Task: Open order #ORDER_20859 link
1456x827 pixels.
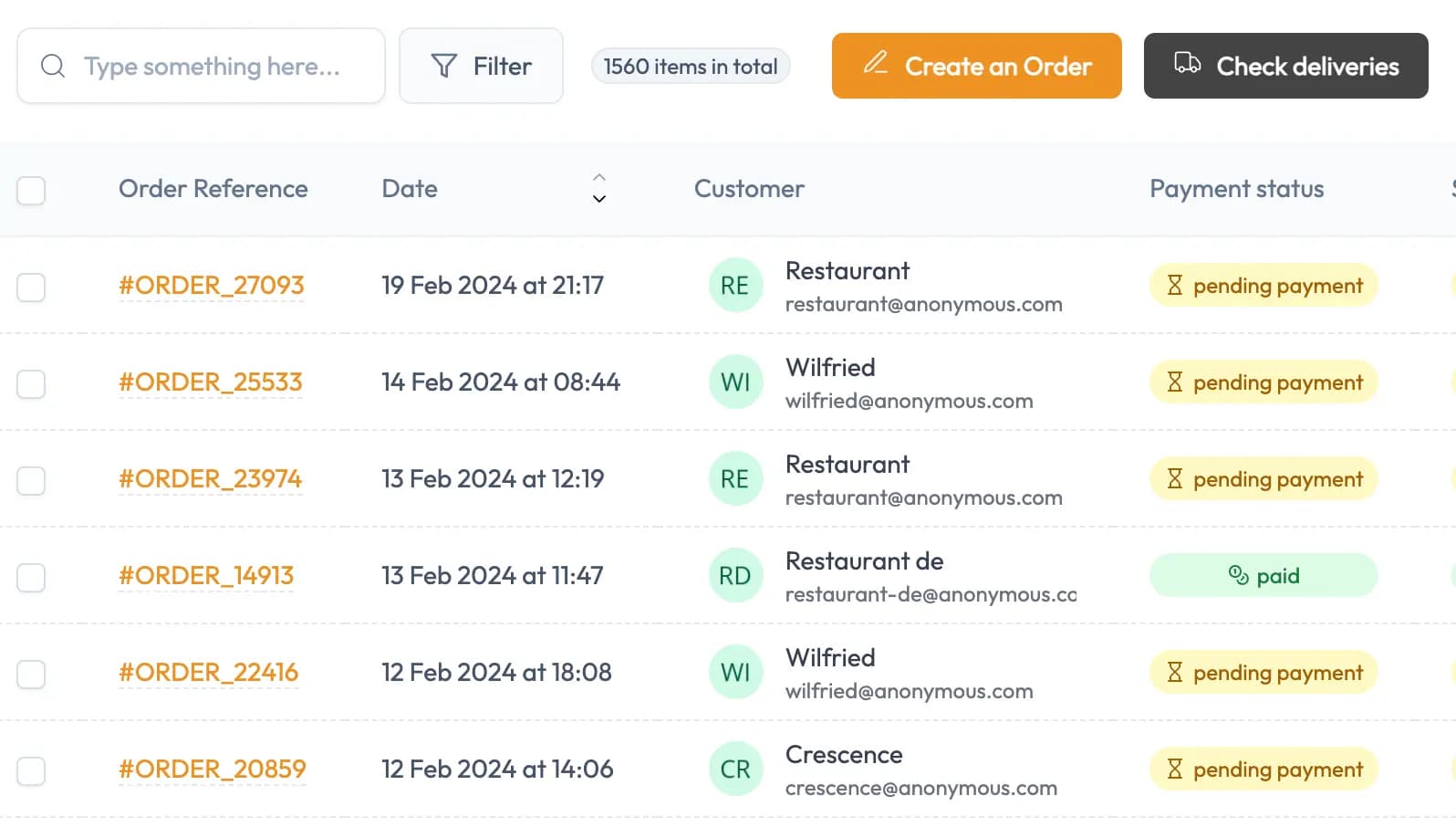Action: tap(213, 769)
